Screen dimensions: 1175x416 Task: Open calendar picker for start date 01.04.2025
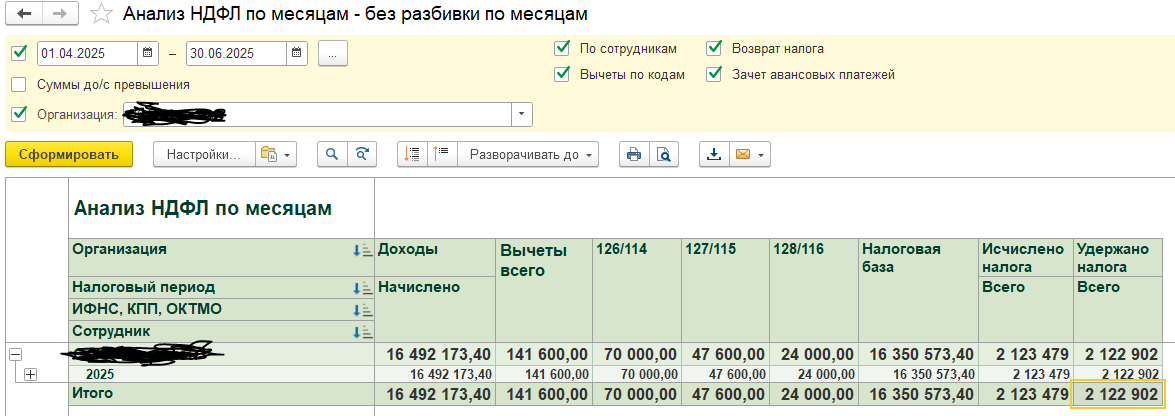pyautogui.click(x=147, y=53)
